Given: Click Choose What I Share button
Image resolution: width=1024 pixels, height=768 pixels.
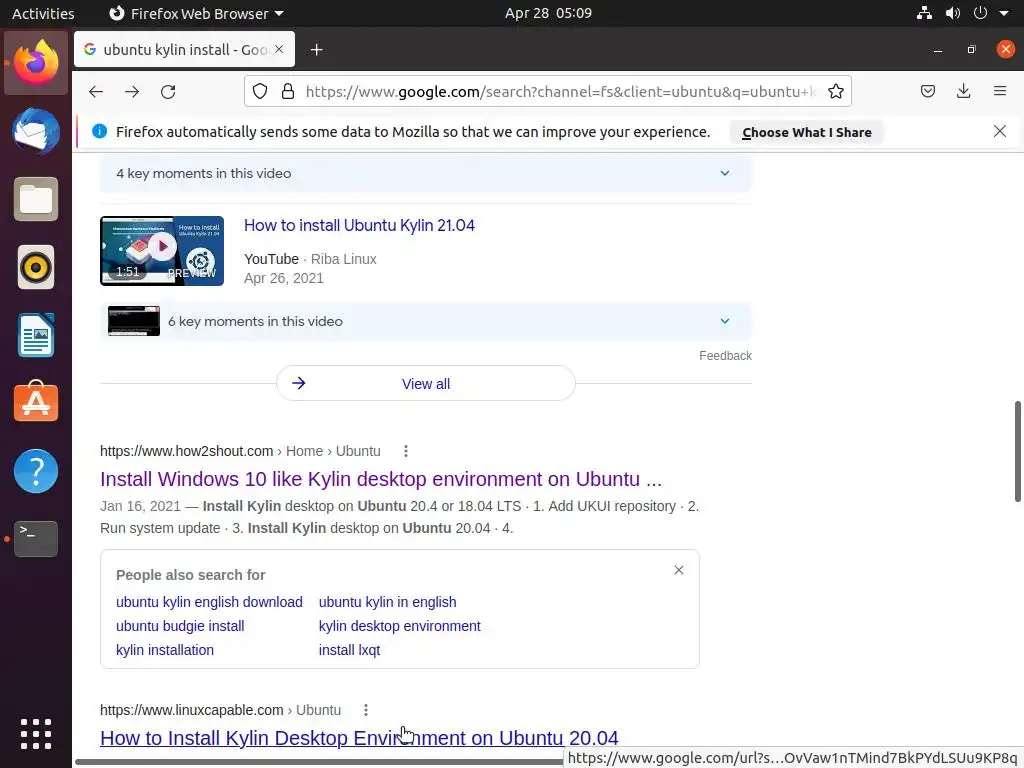Looking at the screenshot, I should [807, 132].
